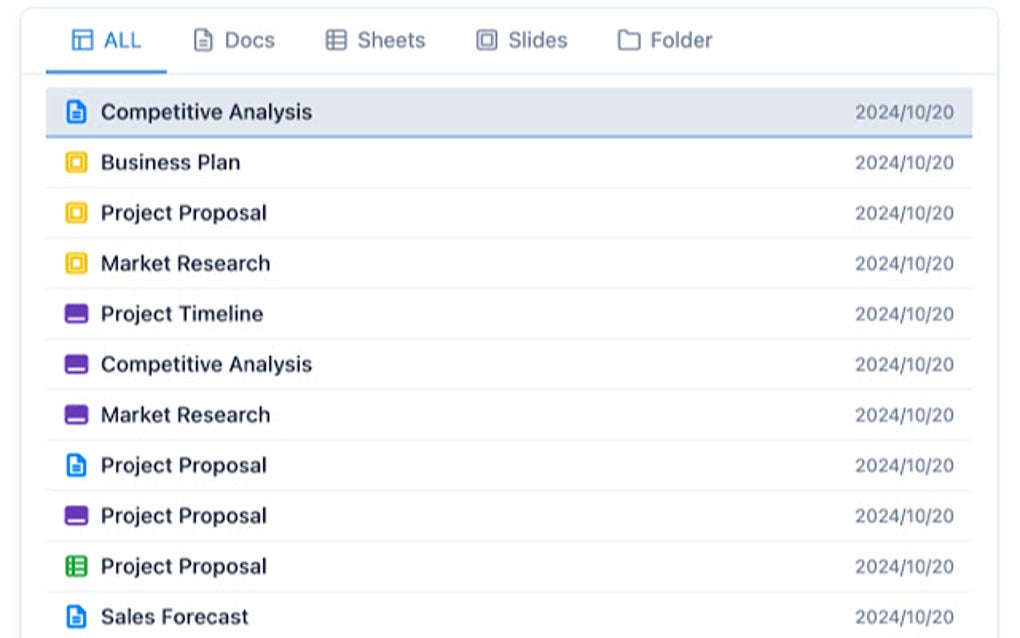Click the blue doc icon beside Competitive Analysis

click(x=78, y=112)
